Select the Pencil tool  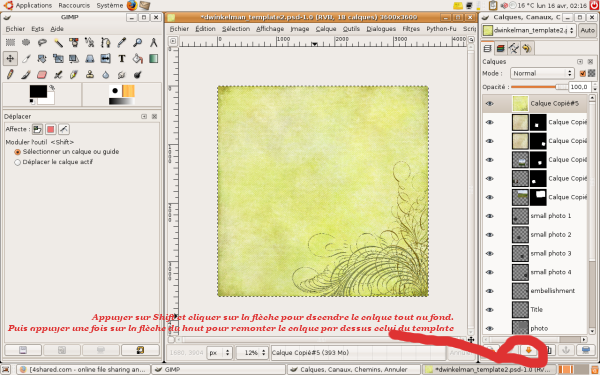click(10, 74)
